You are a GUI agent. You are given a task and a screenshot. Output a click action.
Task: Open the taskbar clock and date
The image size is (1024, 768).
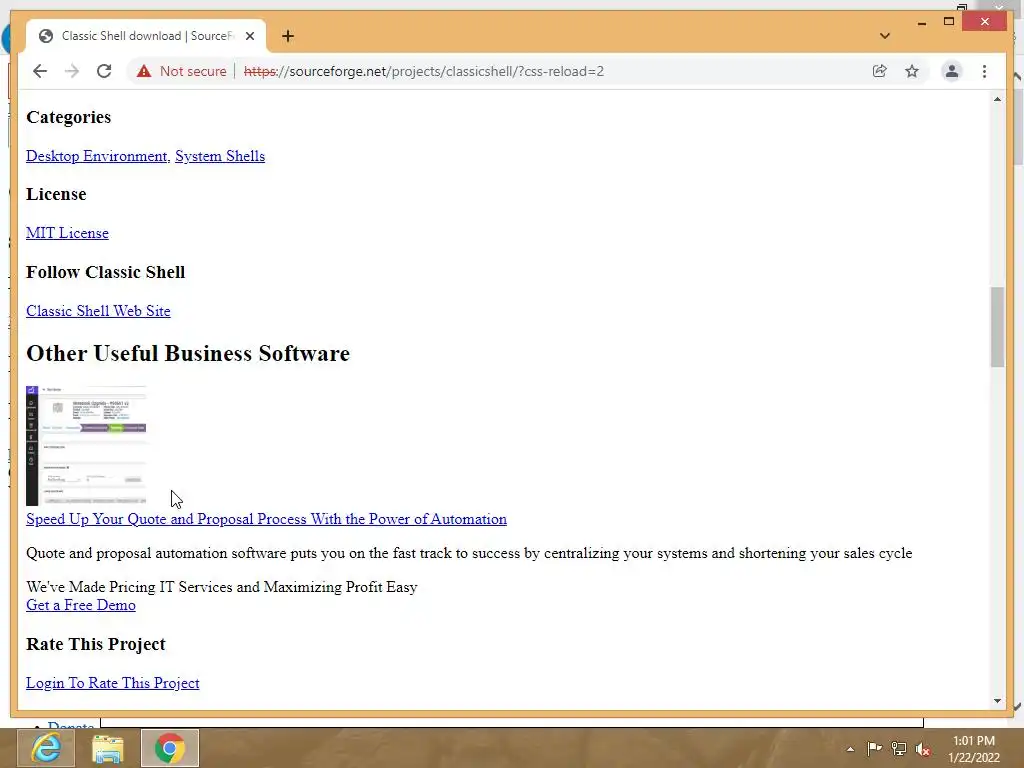click(x=974, y=749)
